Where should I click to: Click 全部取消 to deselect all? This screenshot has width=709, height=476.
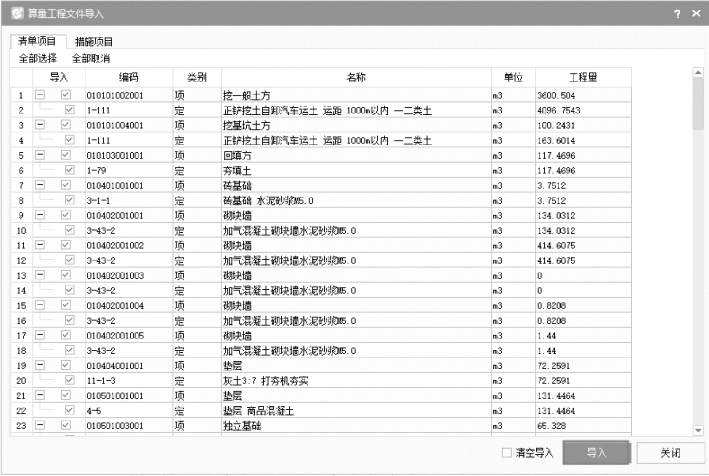tap(91, 58)
